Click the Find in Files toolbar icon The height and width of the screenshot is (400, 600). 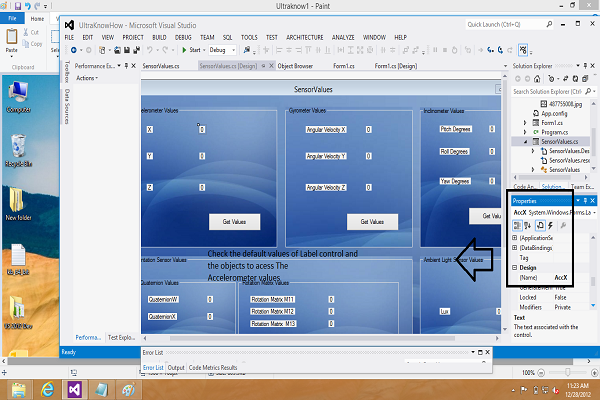click(x=247, y=50)
